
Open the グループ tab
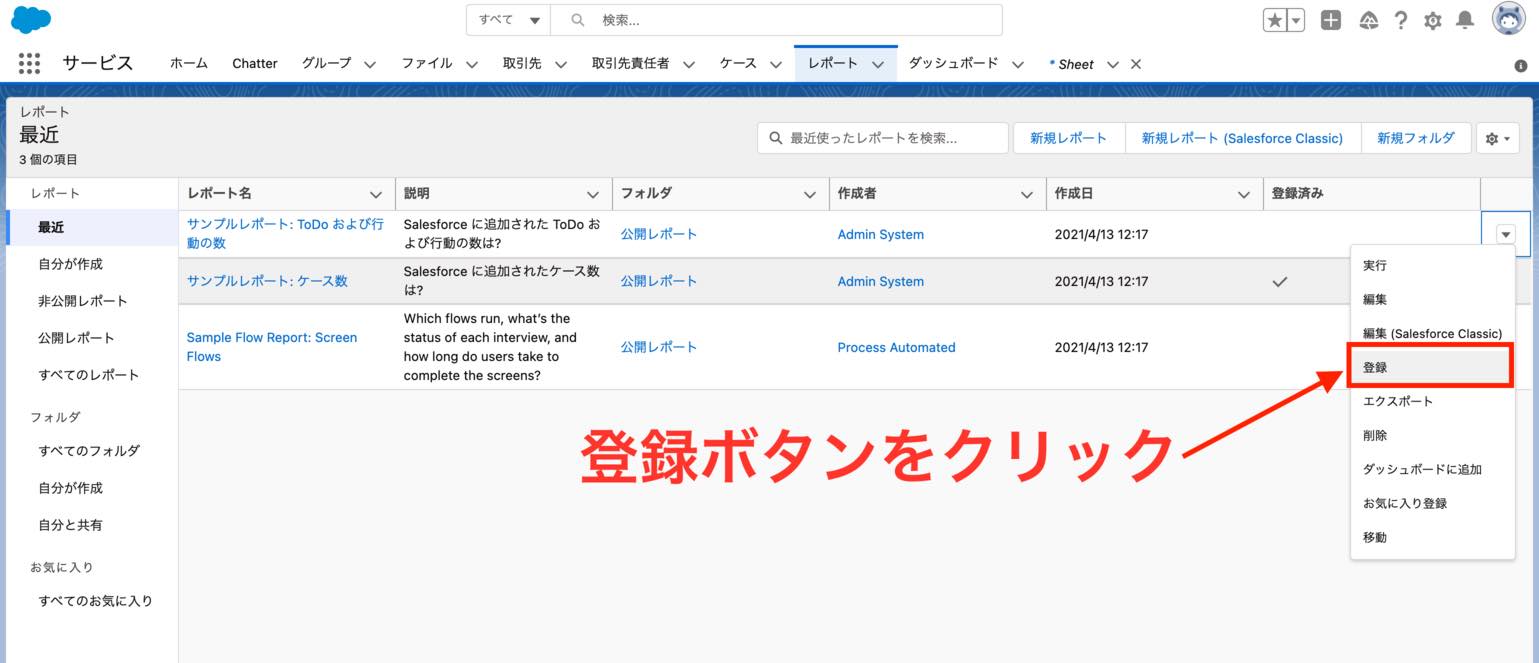[327, 63]
